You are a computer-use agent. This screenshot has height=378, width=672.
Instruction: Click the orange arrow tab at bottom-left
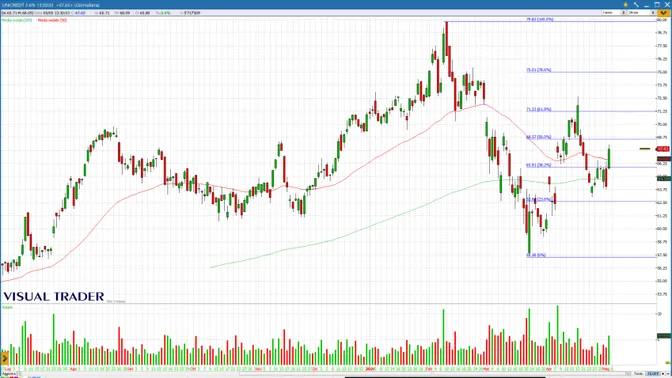click(5, 357)
